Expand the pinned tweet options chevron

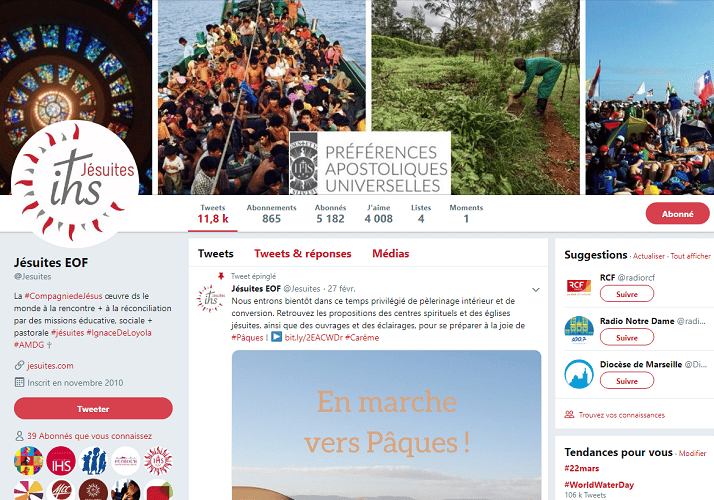(x=536, y=290)
